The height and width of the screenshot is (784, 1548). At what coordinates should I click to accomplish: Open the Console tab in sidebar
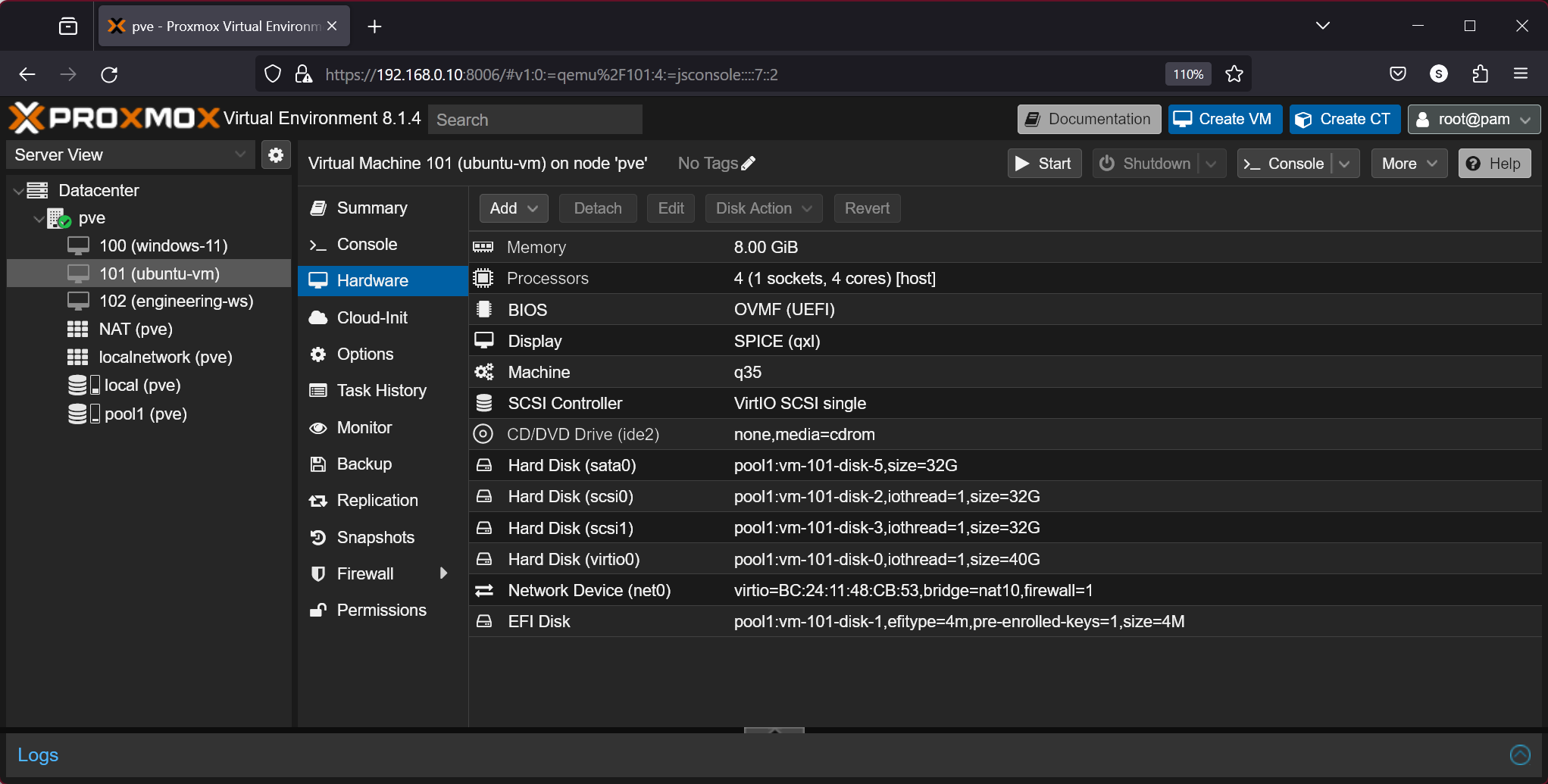pyautogui.click(x=383, y=245)
